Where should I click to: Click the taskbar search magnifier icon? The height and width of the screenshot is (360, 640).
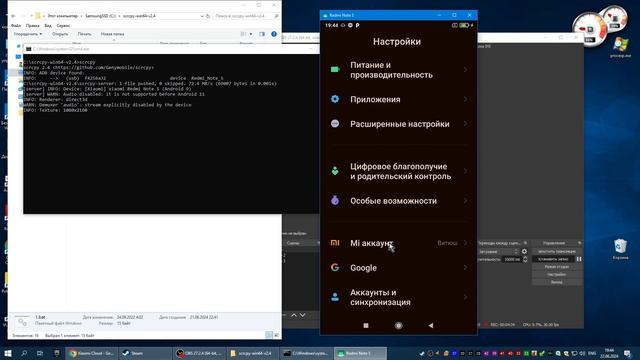click(24, 353)
